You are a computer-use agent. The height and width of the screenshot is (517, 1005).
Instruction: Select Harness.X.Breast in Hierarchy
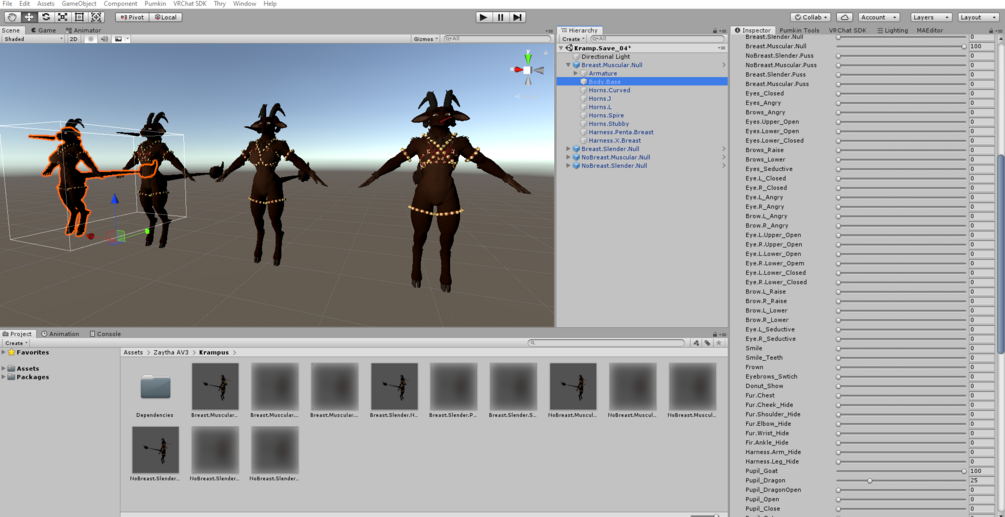pos(615,140)
